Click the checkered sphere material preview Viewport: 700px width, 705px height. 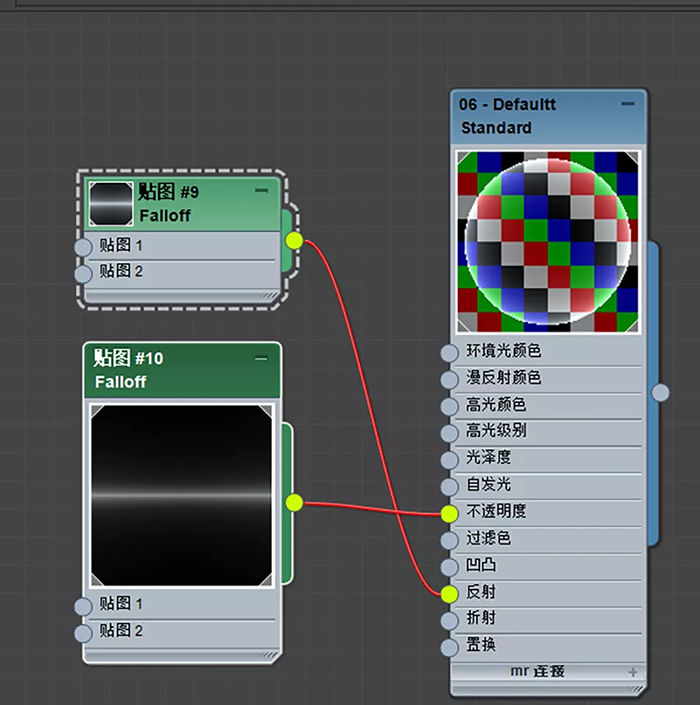[x=548, y=241]
